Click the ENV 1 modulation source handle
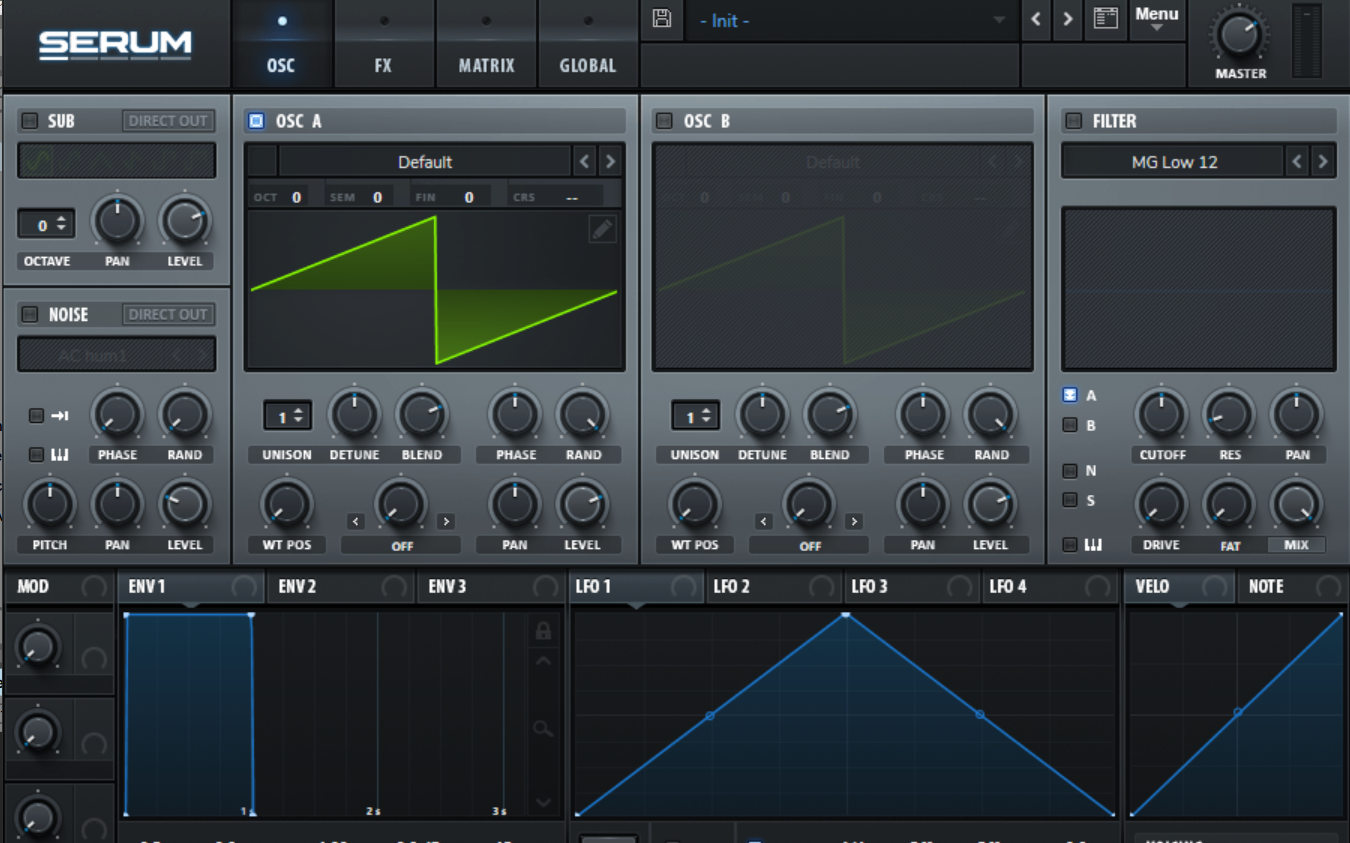The width and height of the screenshot is (1350, 843). 243,587
